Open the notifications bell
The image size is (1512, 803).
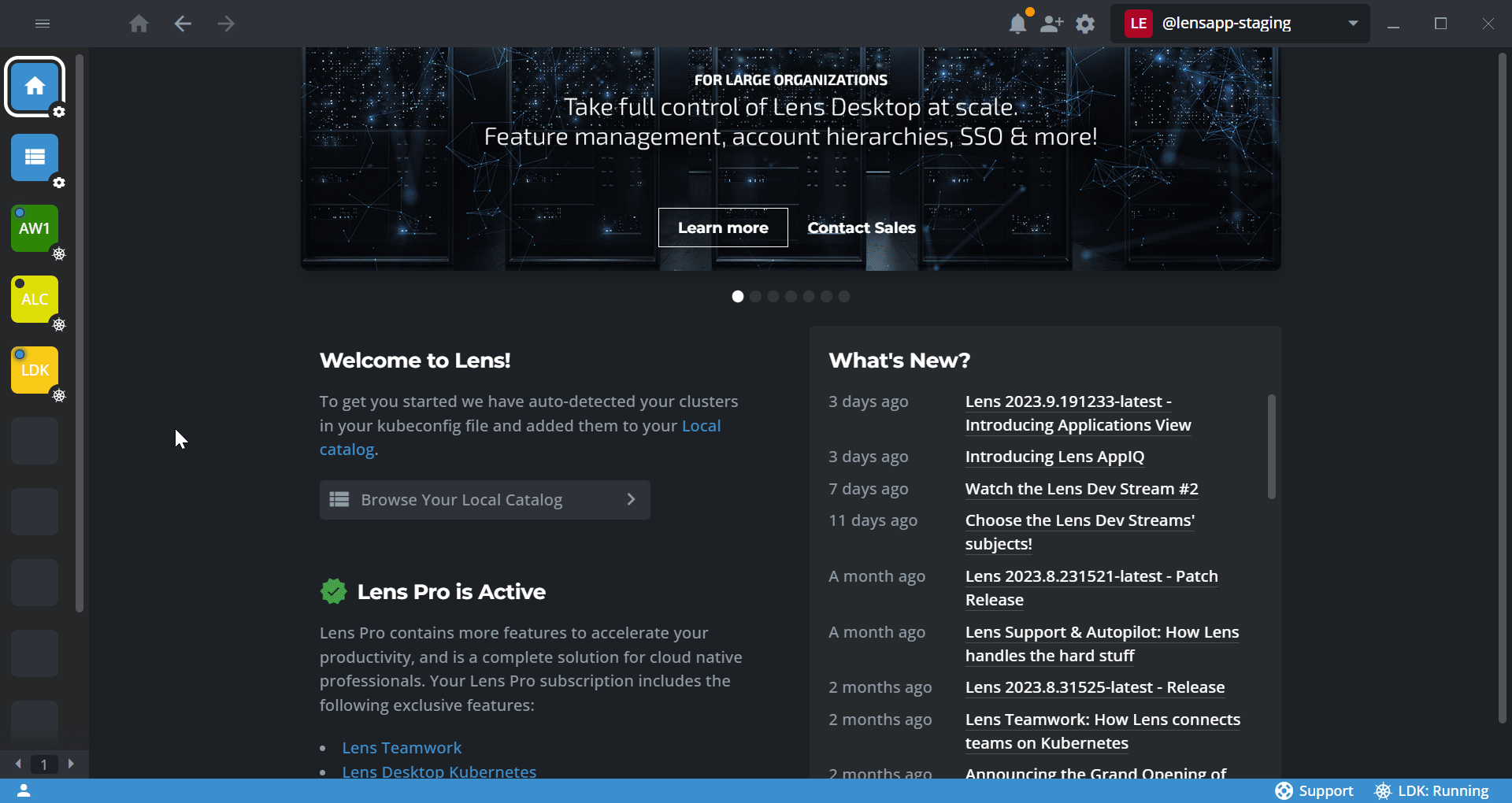1017,24
